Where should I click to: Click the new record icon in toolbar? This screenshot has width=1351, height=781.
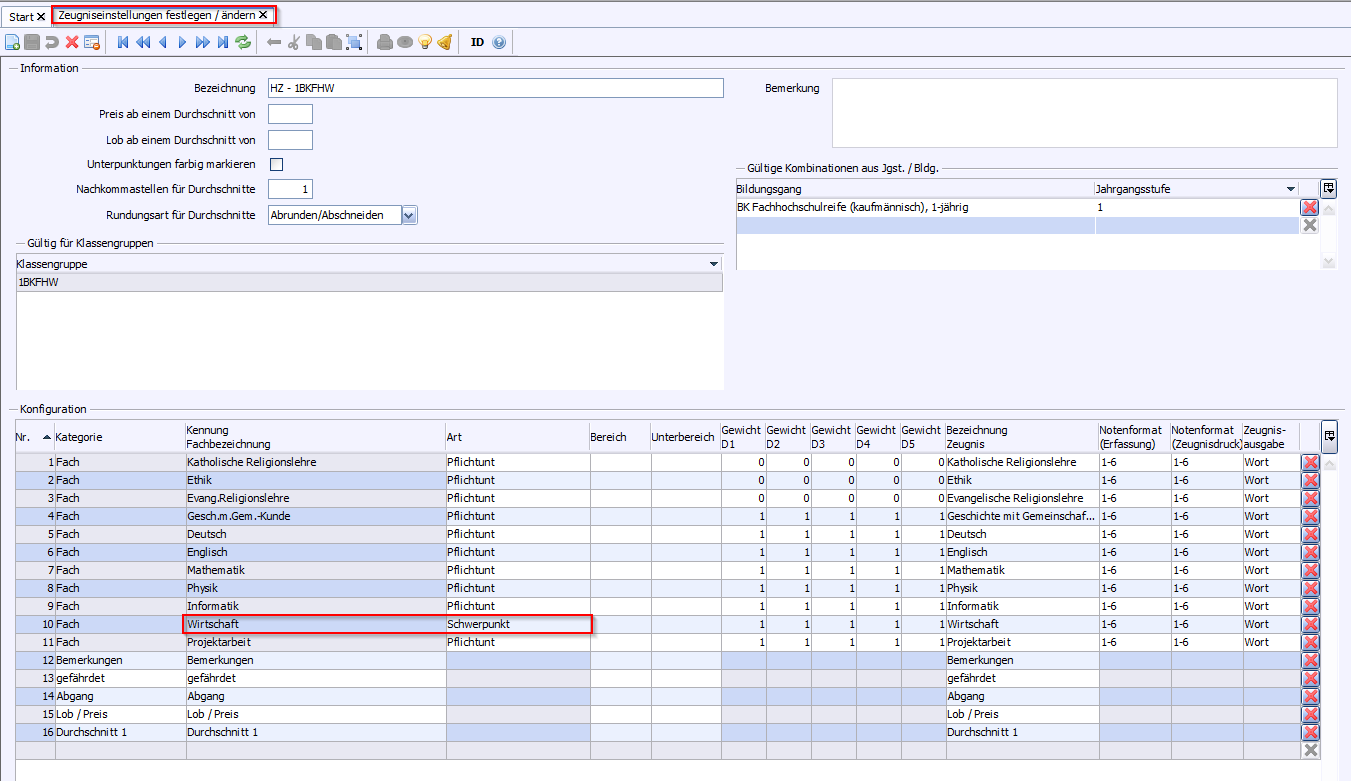click(12, 42)
